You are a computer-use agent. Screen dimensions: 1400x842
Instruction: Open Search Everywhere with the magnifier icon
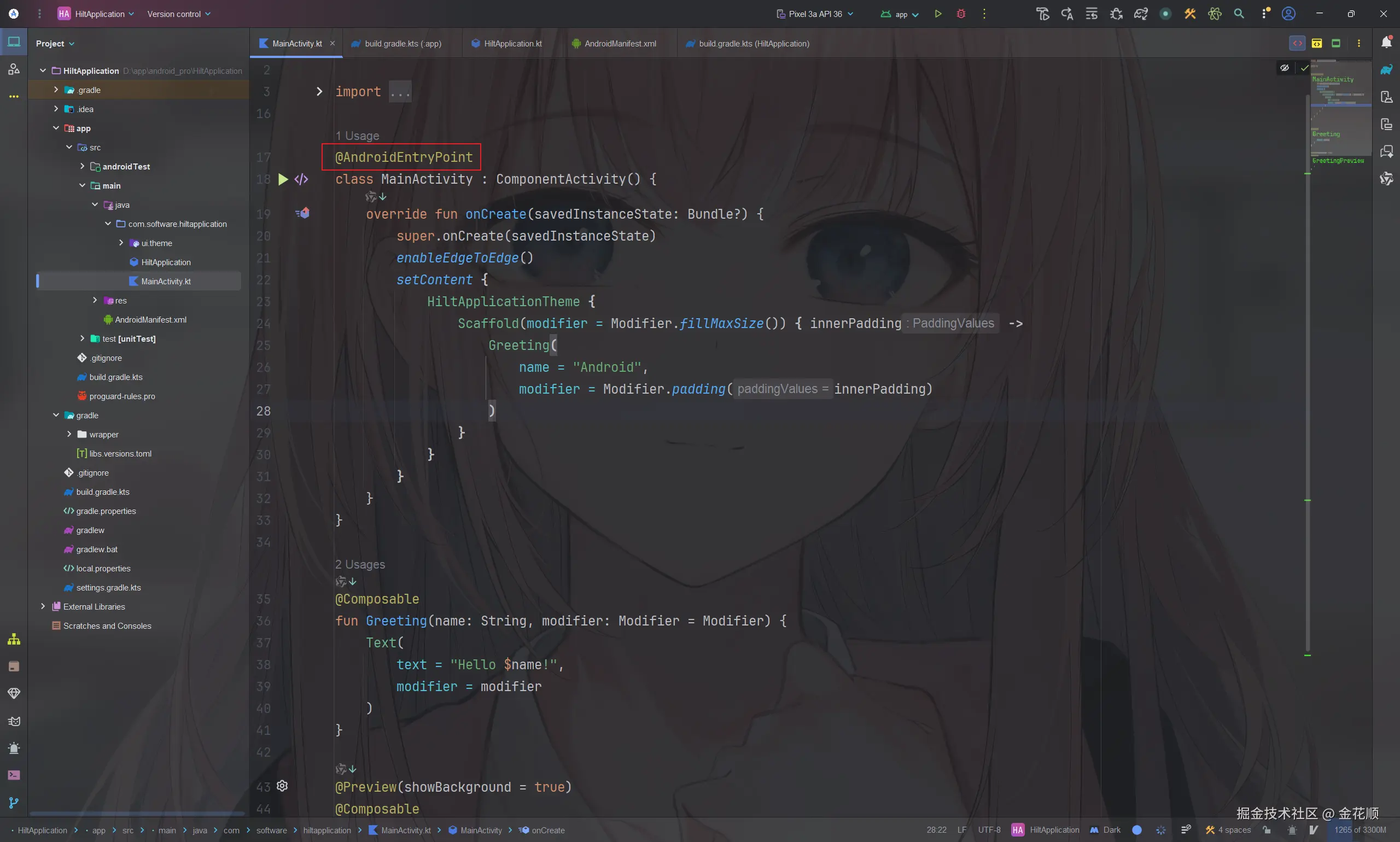coord(1239,14)
